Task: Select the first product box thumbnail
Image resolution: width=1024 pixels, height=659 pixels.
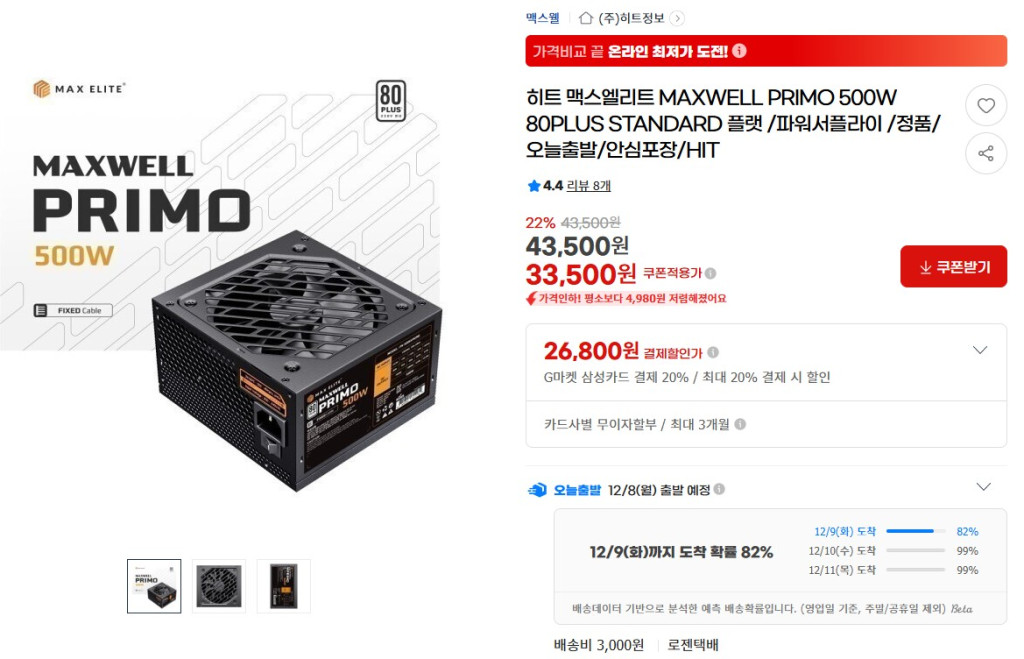Action: [x=154, y=587]
